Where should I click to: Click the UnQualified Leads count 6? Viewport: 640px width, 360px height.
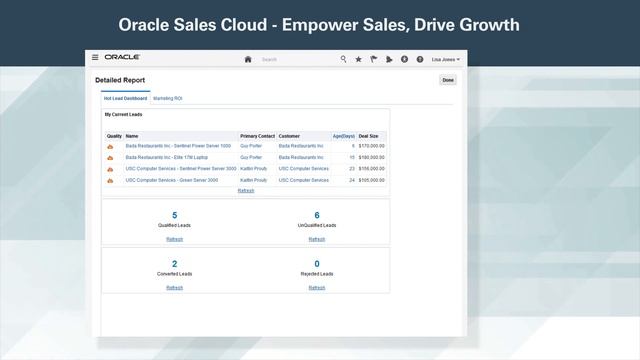click(317, 215)
